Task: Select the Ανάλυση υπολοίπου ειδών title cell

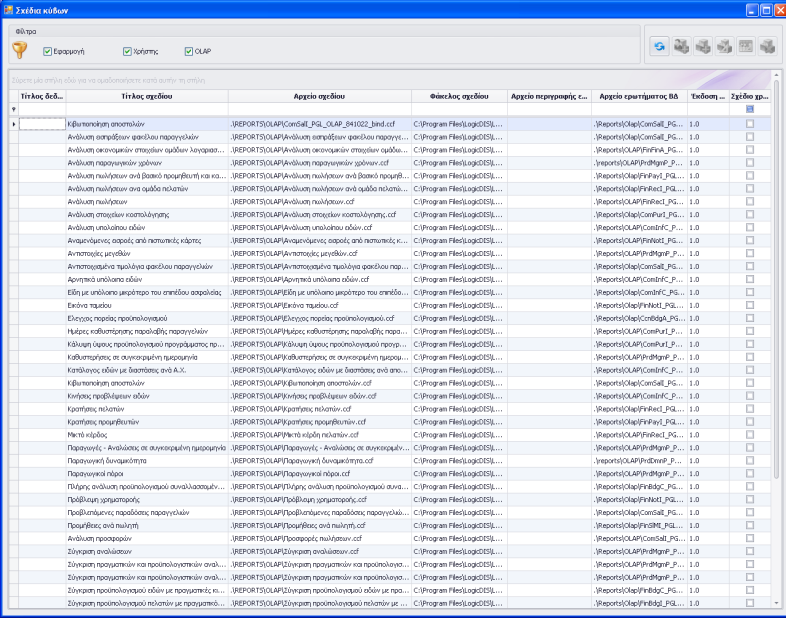Action: (x=147, y=228)
